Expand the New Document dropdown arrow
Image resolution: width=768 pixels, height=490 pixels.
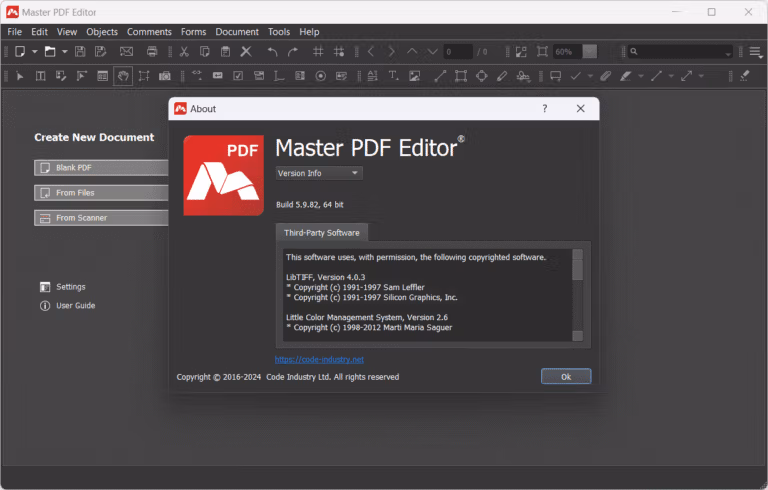tap(35, 51)
